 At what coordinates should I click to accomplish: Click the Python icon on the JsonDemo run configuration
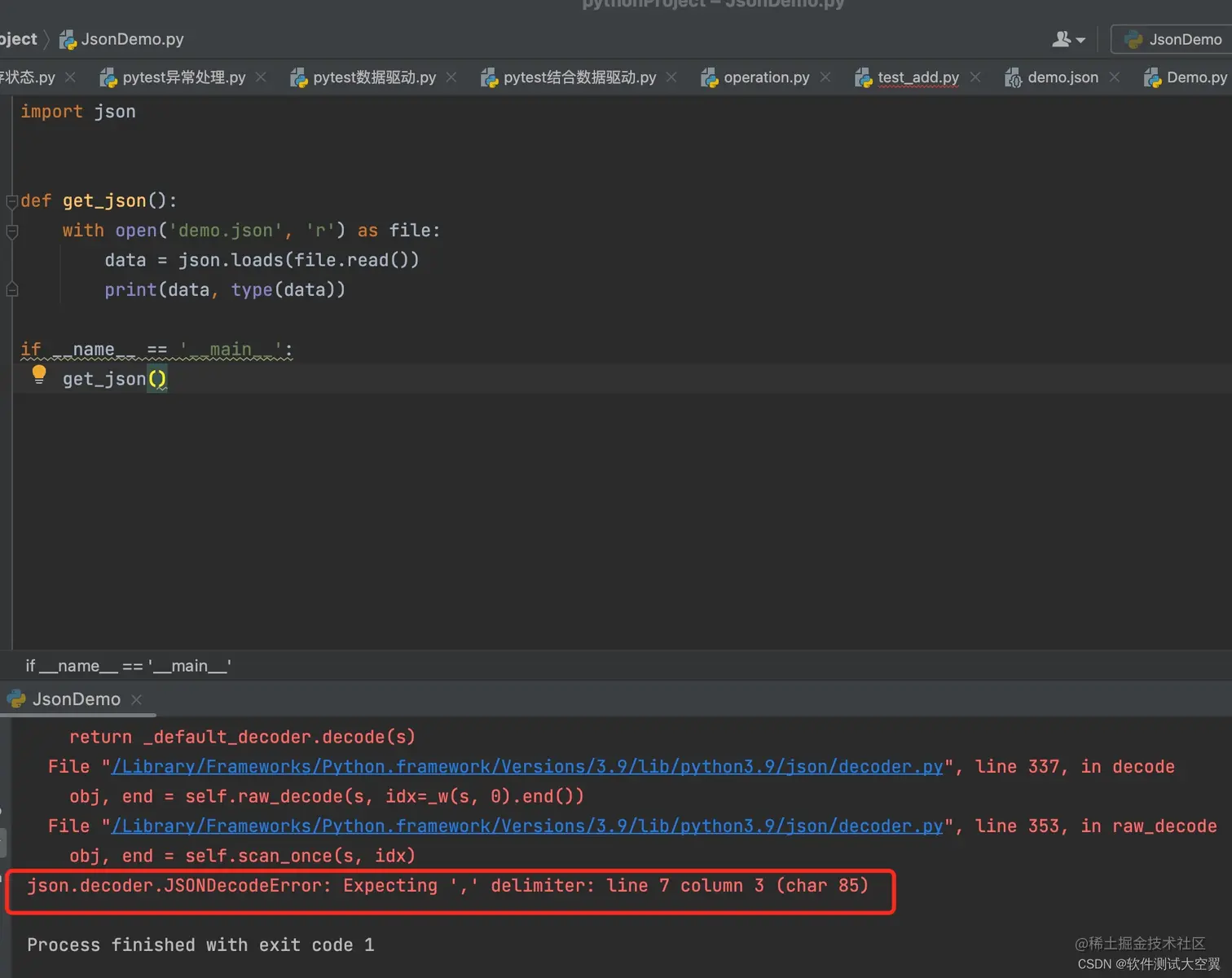tap(1133, 39)
